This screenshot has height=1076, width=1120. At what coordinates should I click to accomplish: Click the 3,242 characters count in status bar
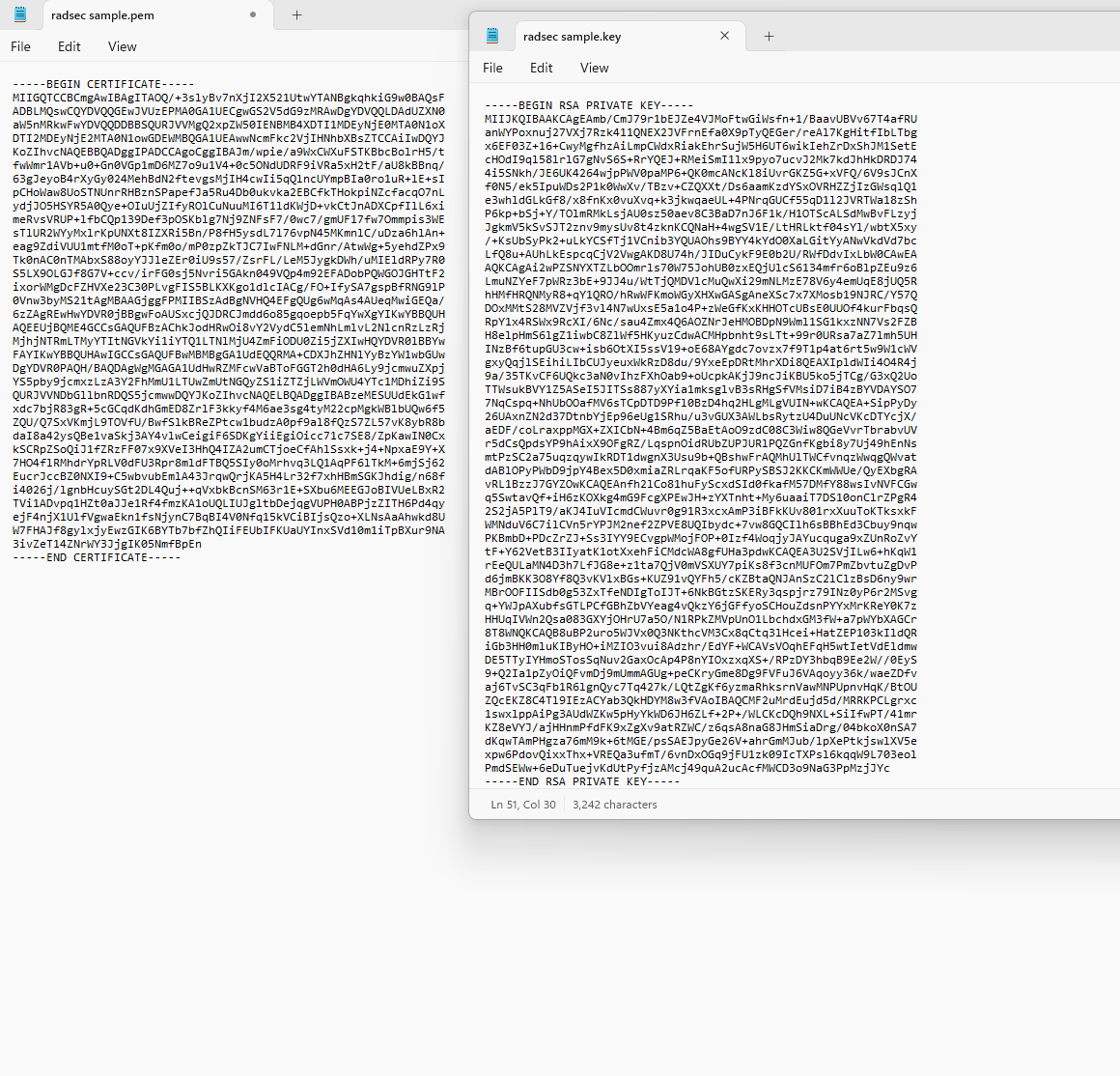point(614,805)
